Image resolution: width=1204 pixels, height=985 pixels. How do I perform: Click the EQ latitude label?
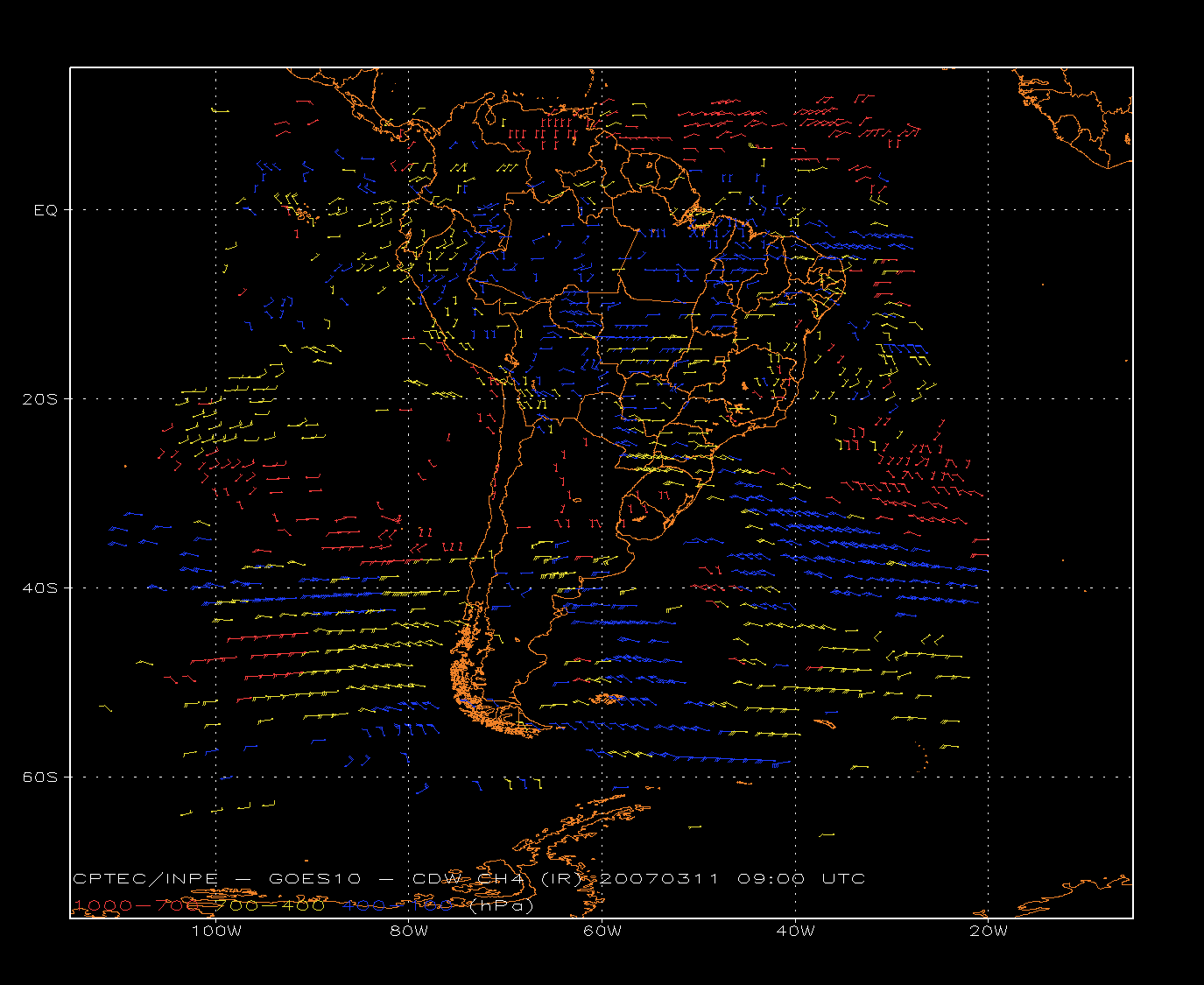pyautogui.click(x=46, y=210)
